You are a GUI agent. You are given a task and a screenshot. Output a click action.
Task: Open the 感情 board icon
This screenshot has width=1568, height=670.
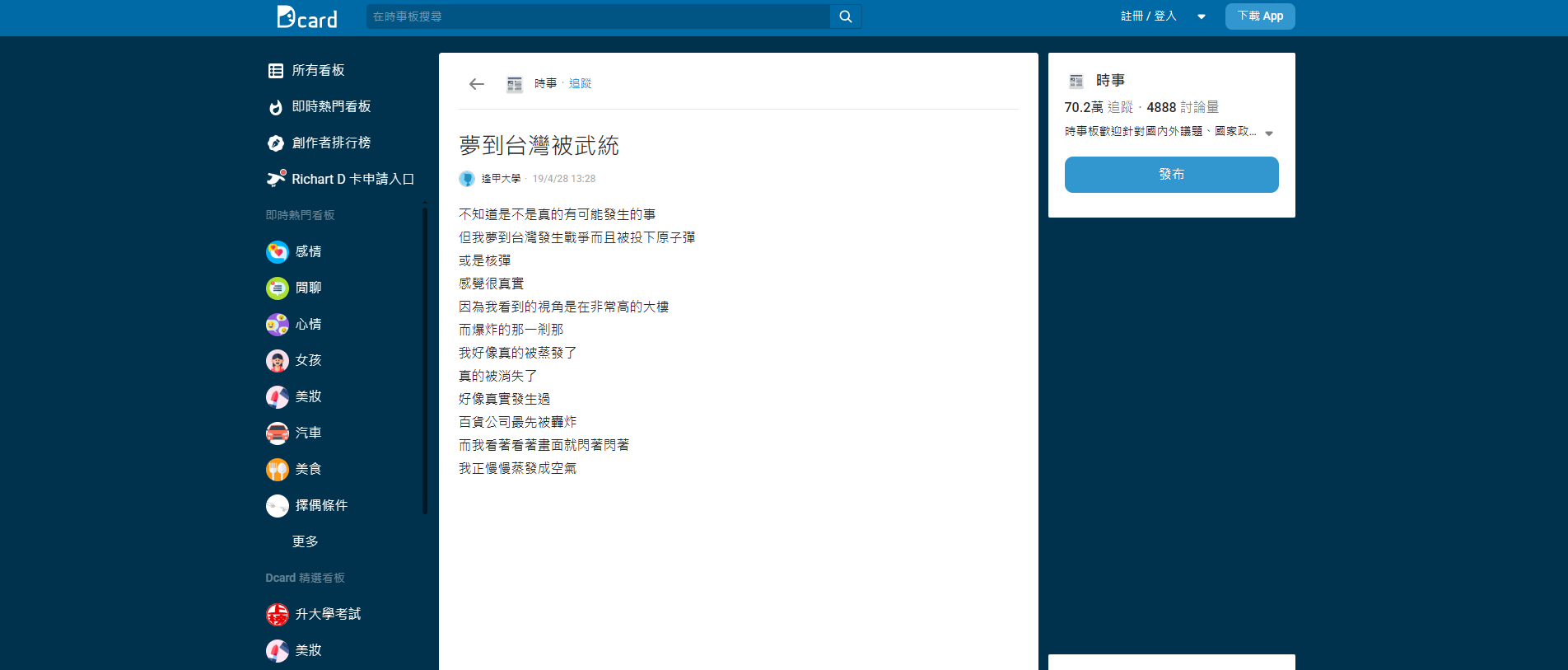click(278, 251)
